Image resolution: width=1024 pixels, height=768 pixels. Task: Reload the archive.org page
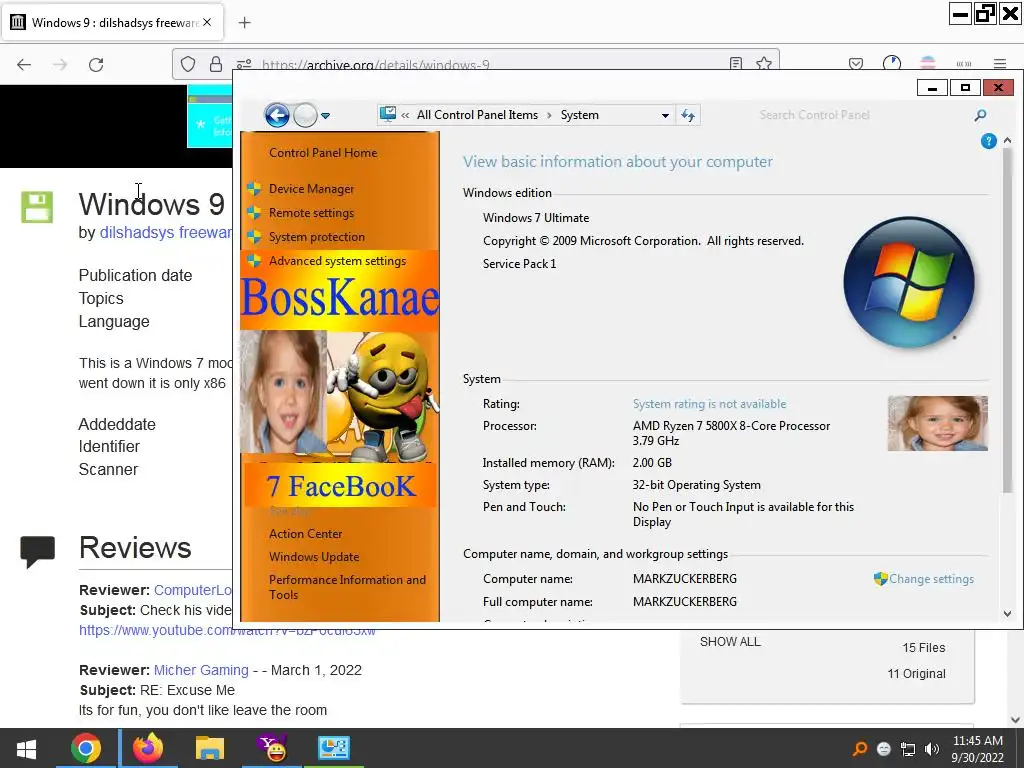click(x=96, y=65)
